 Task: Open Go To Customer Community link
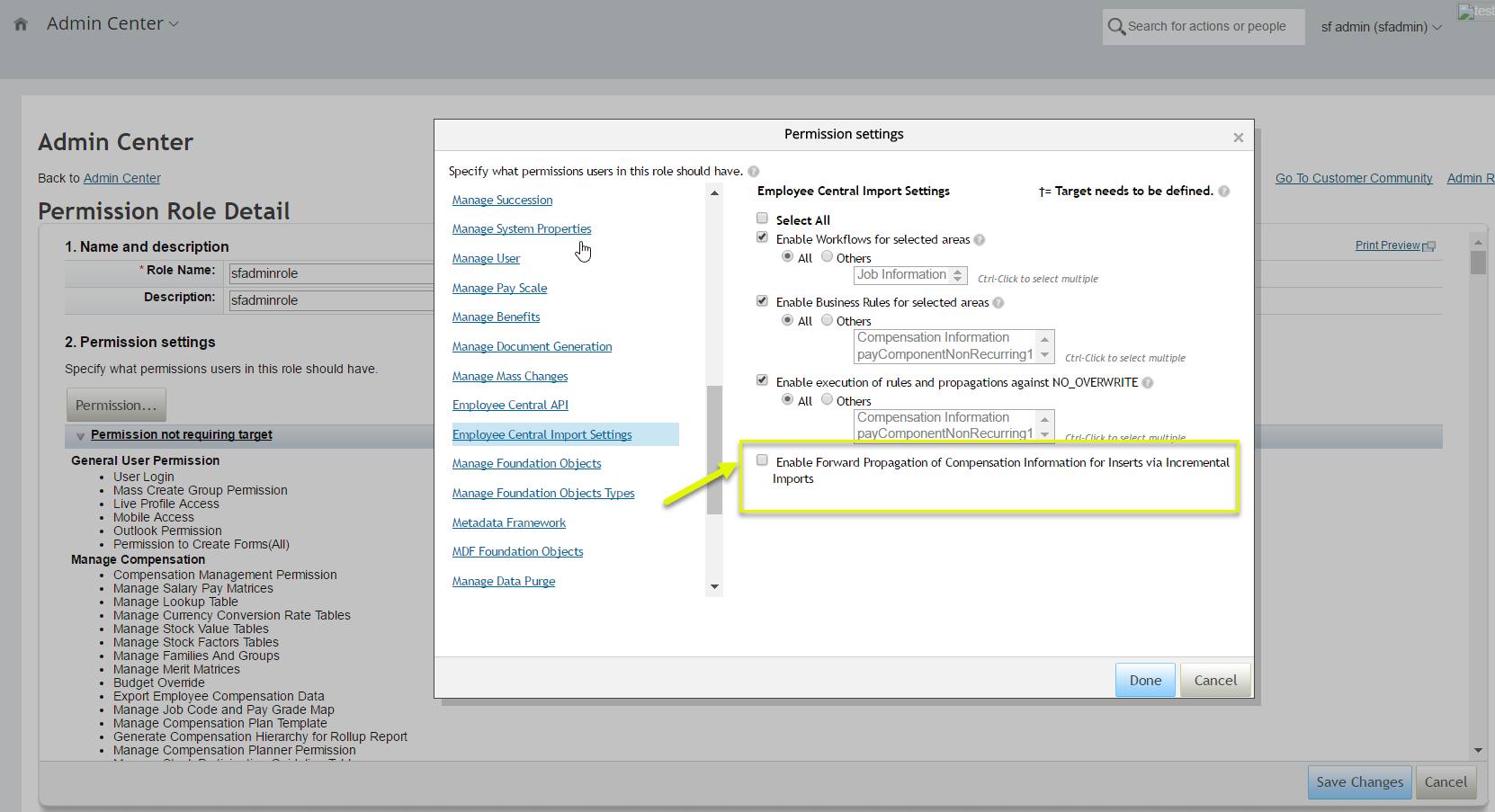pyautogui.click(x=1354, y=179)
